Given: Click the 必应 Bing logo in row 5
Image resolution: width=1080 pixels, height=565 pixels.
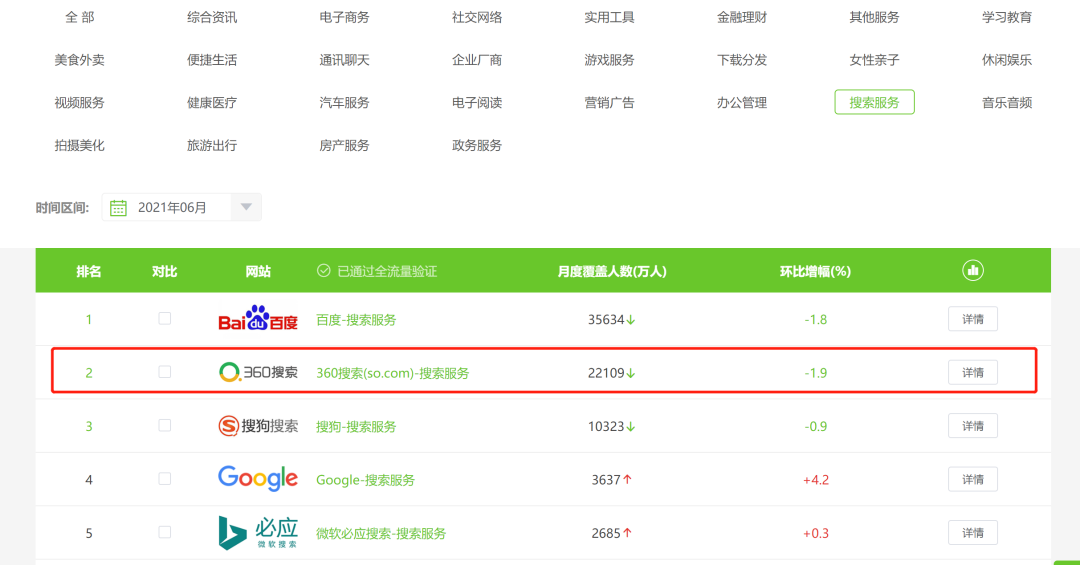Looking at the screenshot, I should (x=258, y=533).
